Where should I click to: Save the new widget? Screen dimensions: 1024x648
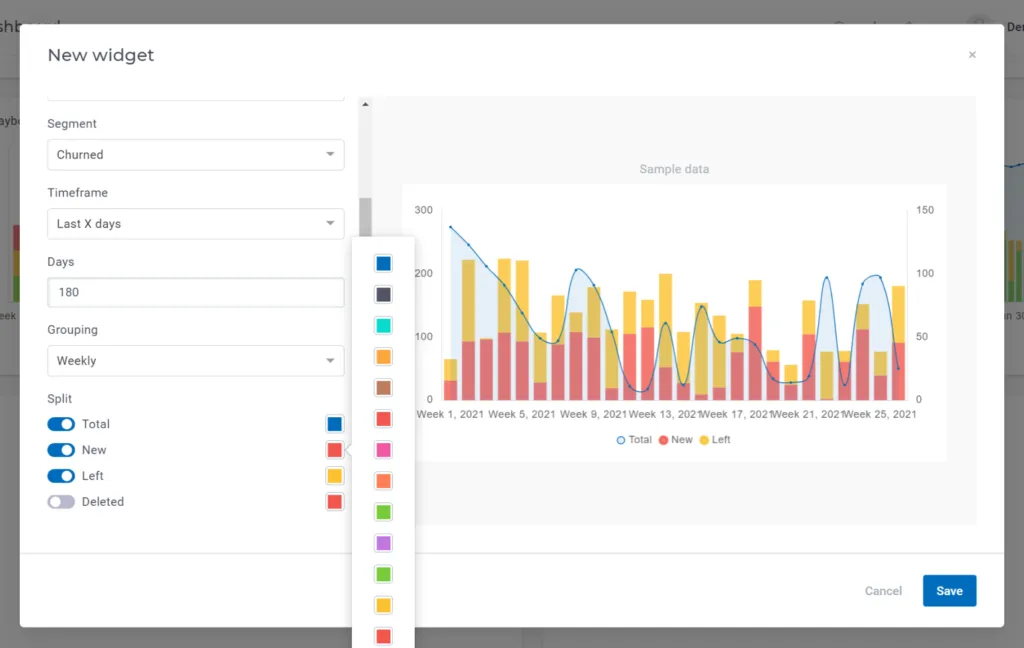tap(949, 591)
